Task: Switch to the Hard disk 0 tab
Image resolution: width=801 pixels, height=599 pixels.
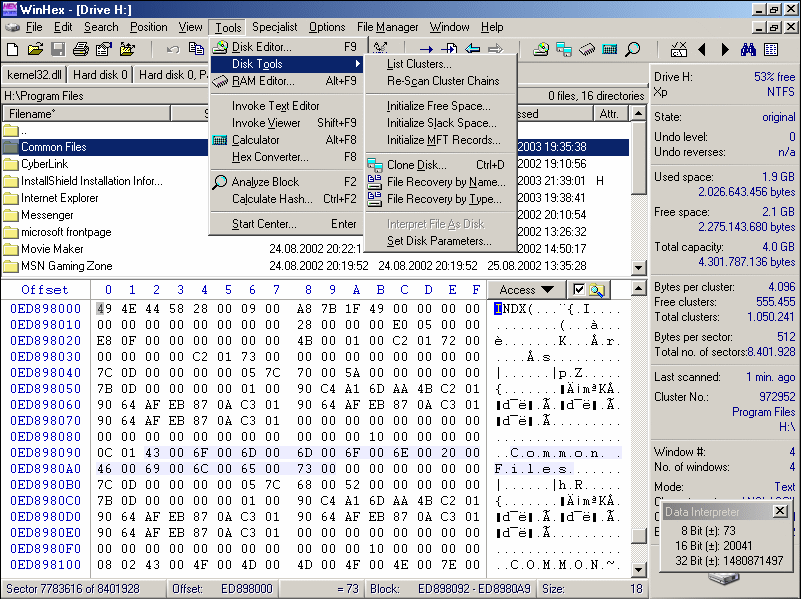Action: pyautogui.click(x=100, y=71)
